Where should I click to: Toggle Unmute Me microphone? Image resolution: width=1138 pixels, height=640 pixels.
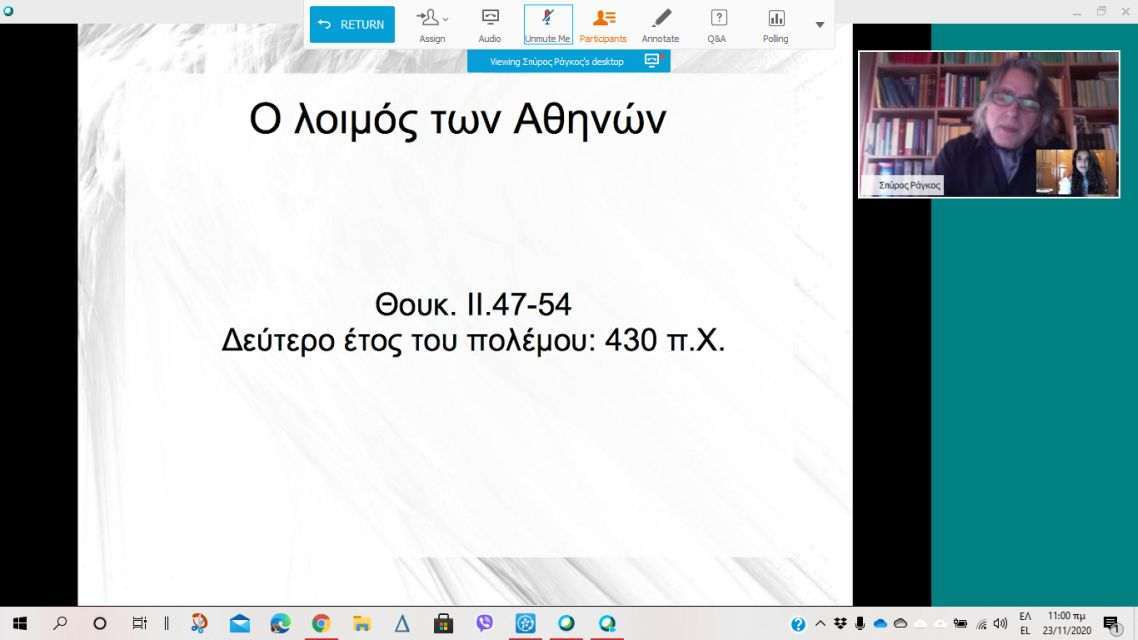tap(548, 25)
